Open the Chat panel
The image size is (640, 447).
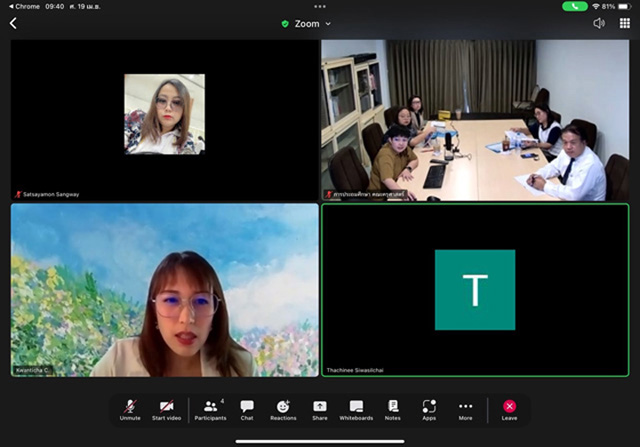(x=247, y=408)
